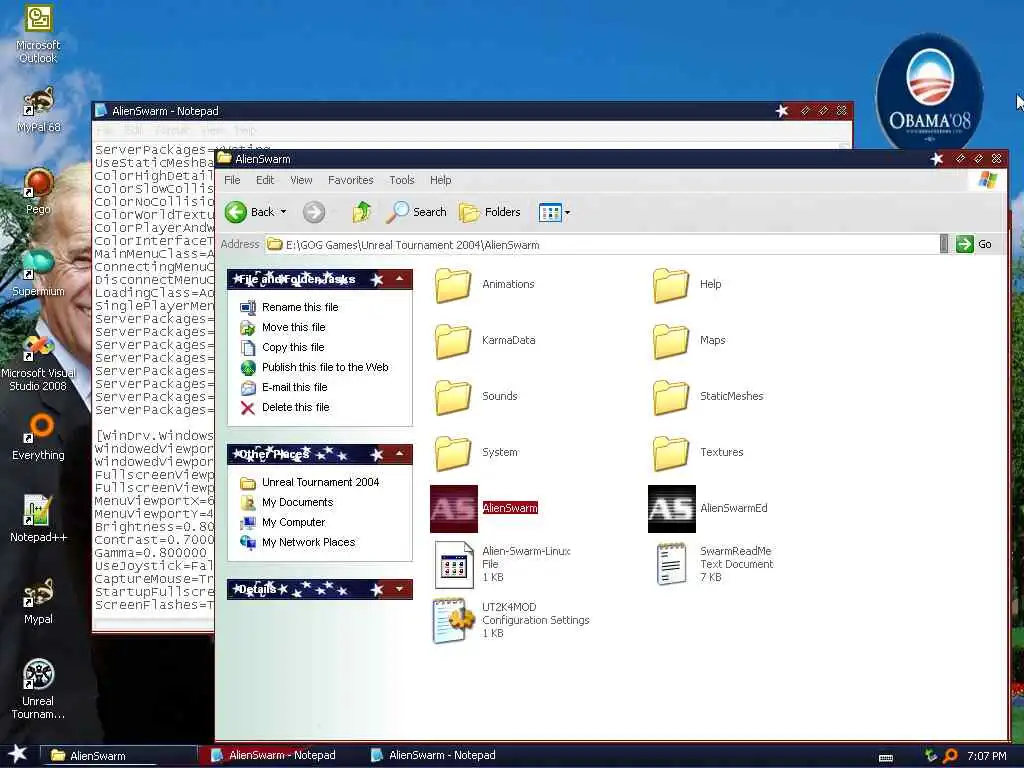Open My Network Places link
This screenshot has height=768, width=1024.
[308, 542]
